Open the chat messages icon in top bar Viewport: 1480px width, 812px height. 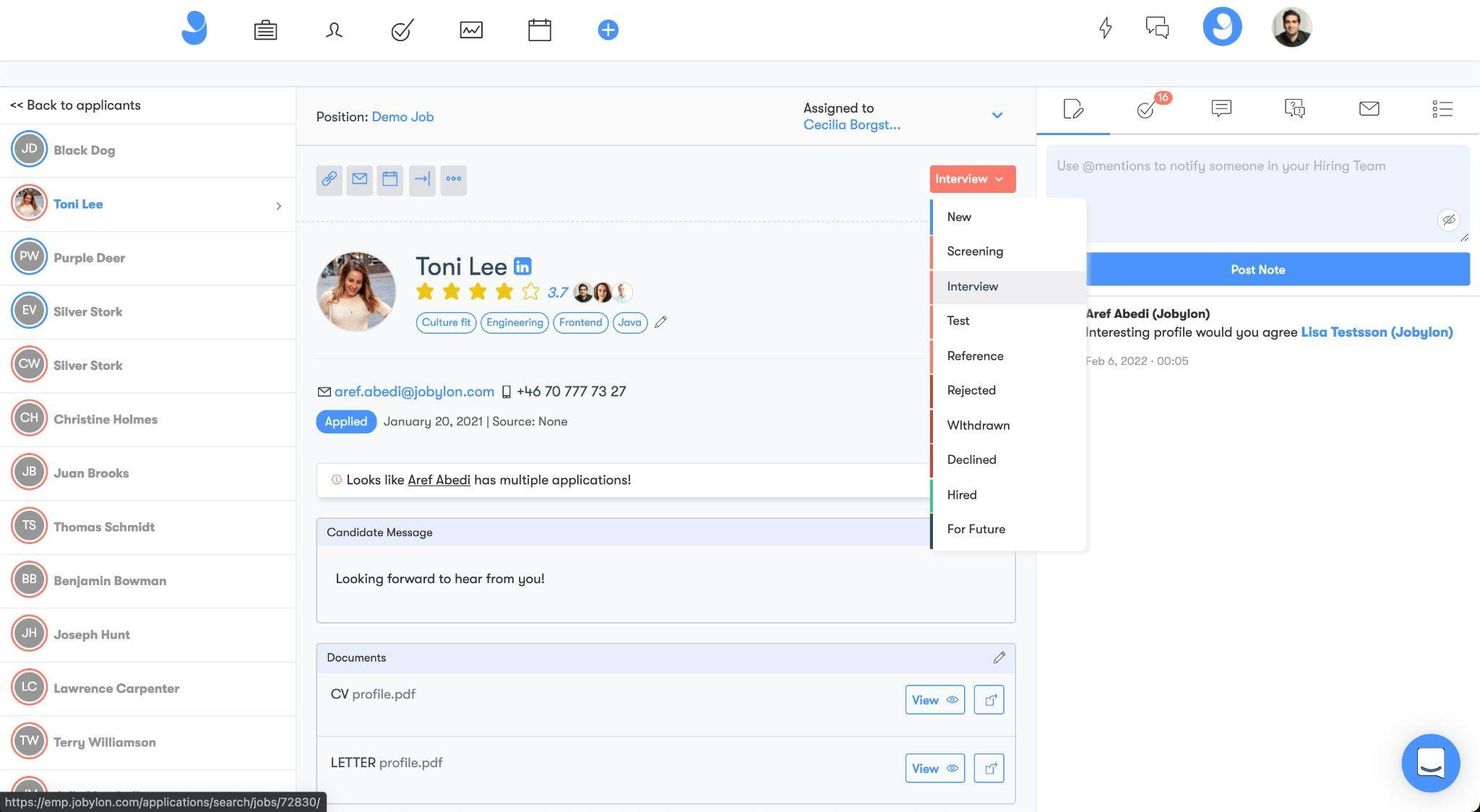1157,28
